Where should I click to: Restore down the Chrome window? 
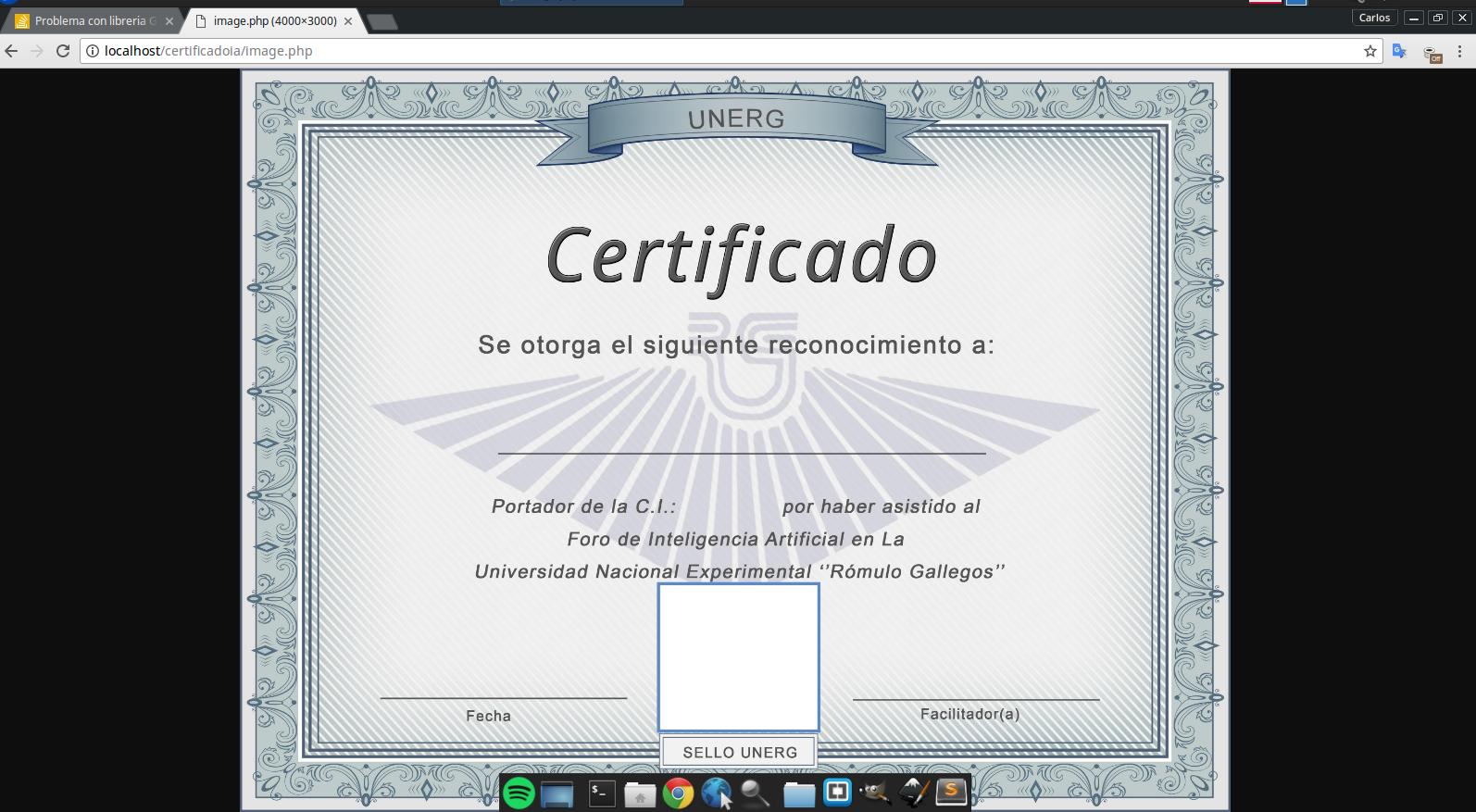(1438, 18)
